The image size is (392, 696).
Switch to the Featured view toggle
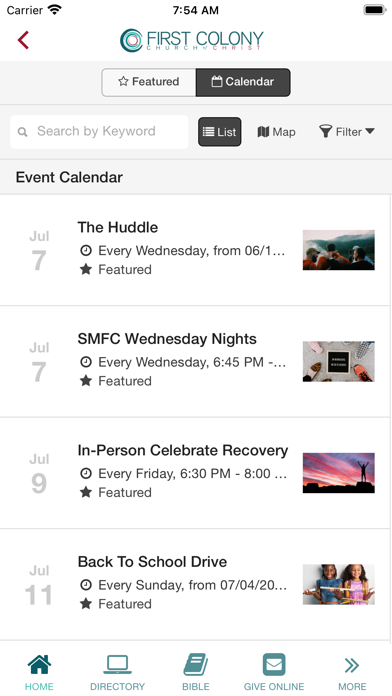click(x=149, y=82)
